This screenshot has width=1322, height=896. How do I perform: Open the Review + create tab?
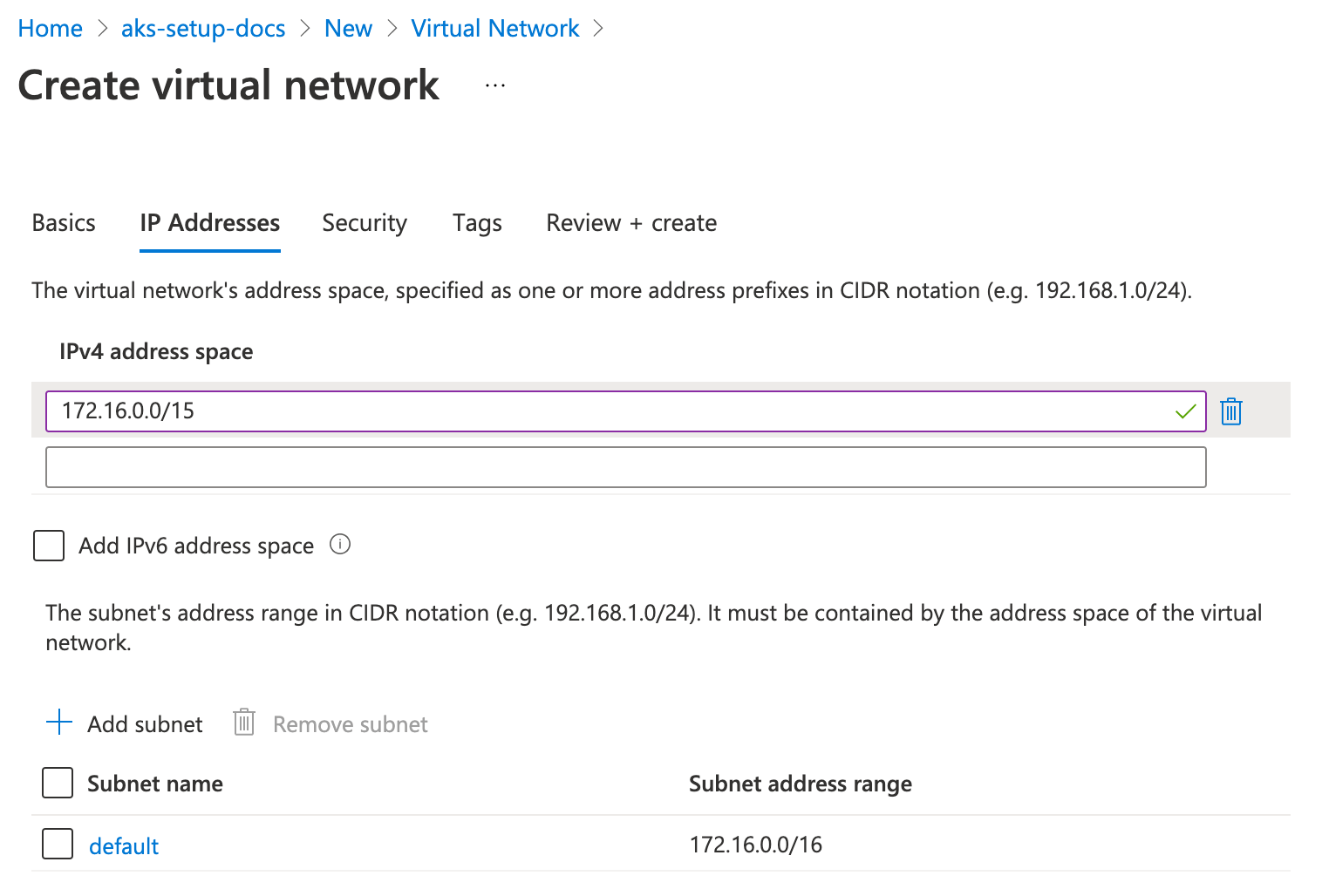(x=631, y=223)
